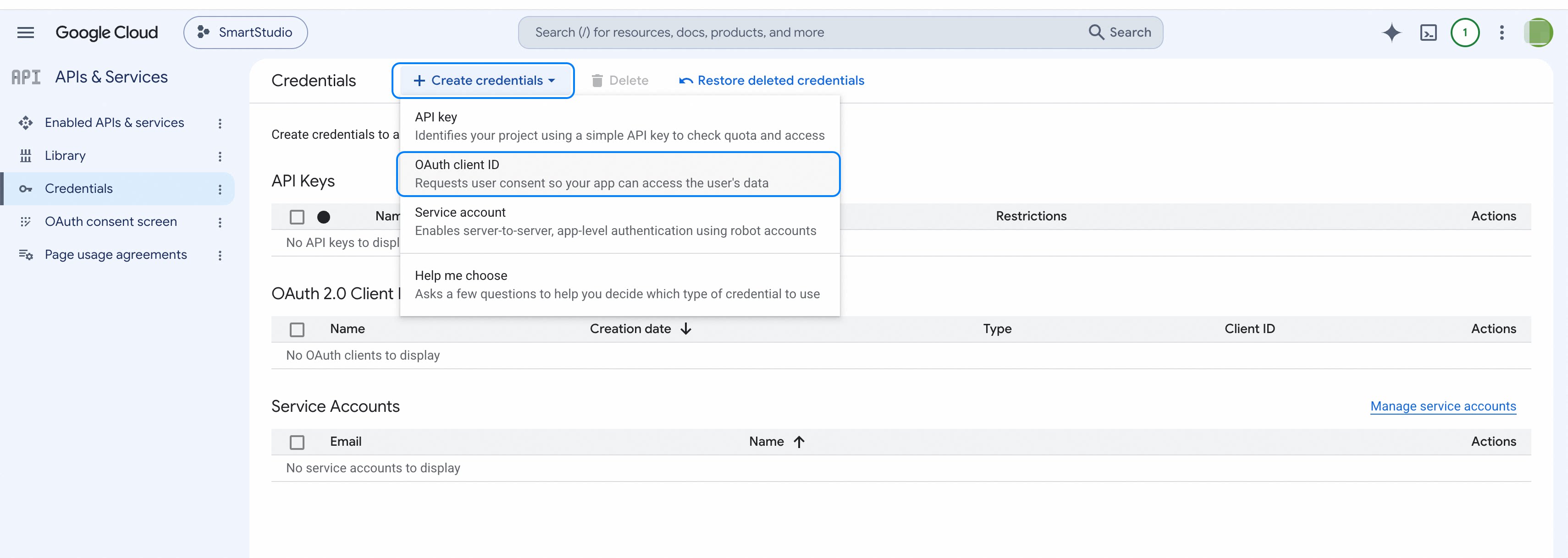Open more options for OAuth consent screen
Screen dimensions: 1568x558
(x=220, y=222)
